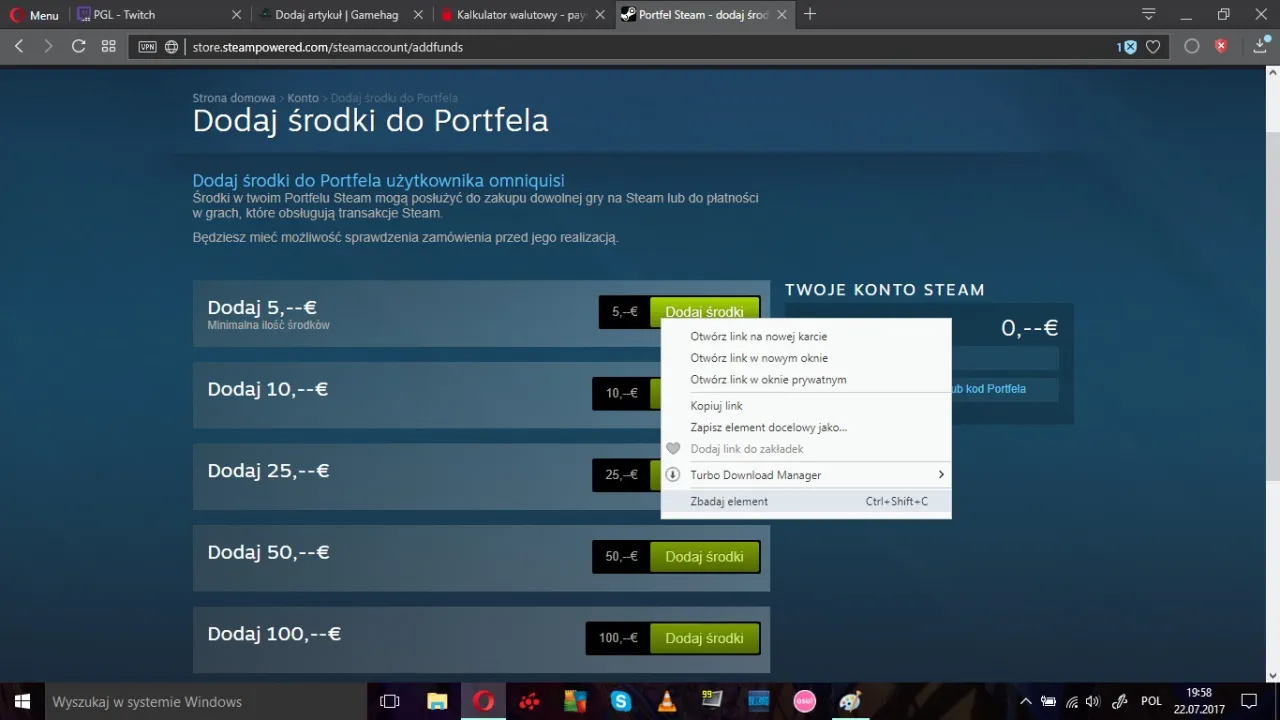The width and height of the screenshot is (1280, 720).
Task: Choose Otwórz link na nowej karcie
Action: tap(806, 337)
